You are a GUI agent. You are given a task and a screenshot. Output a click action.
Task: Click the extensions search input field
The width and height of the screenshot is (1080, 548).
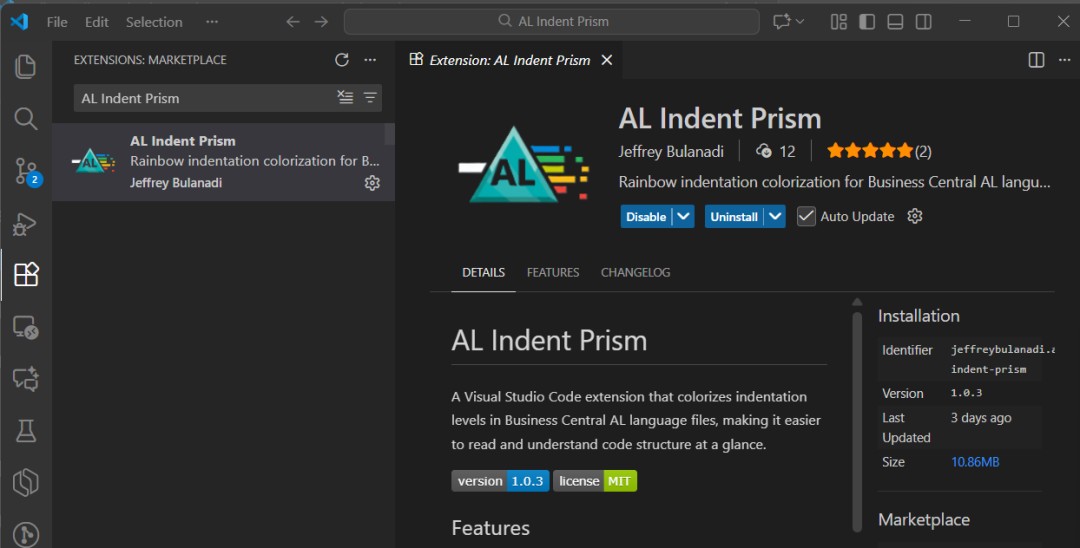click(x=207, y=98)
